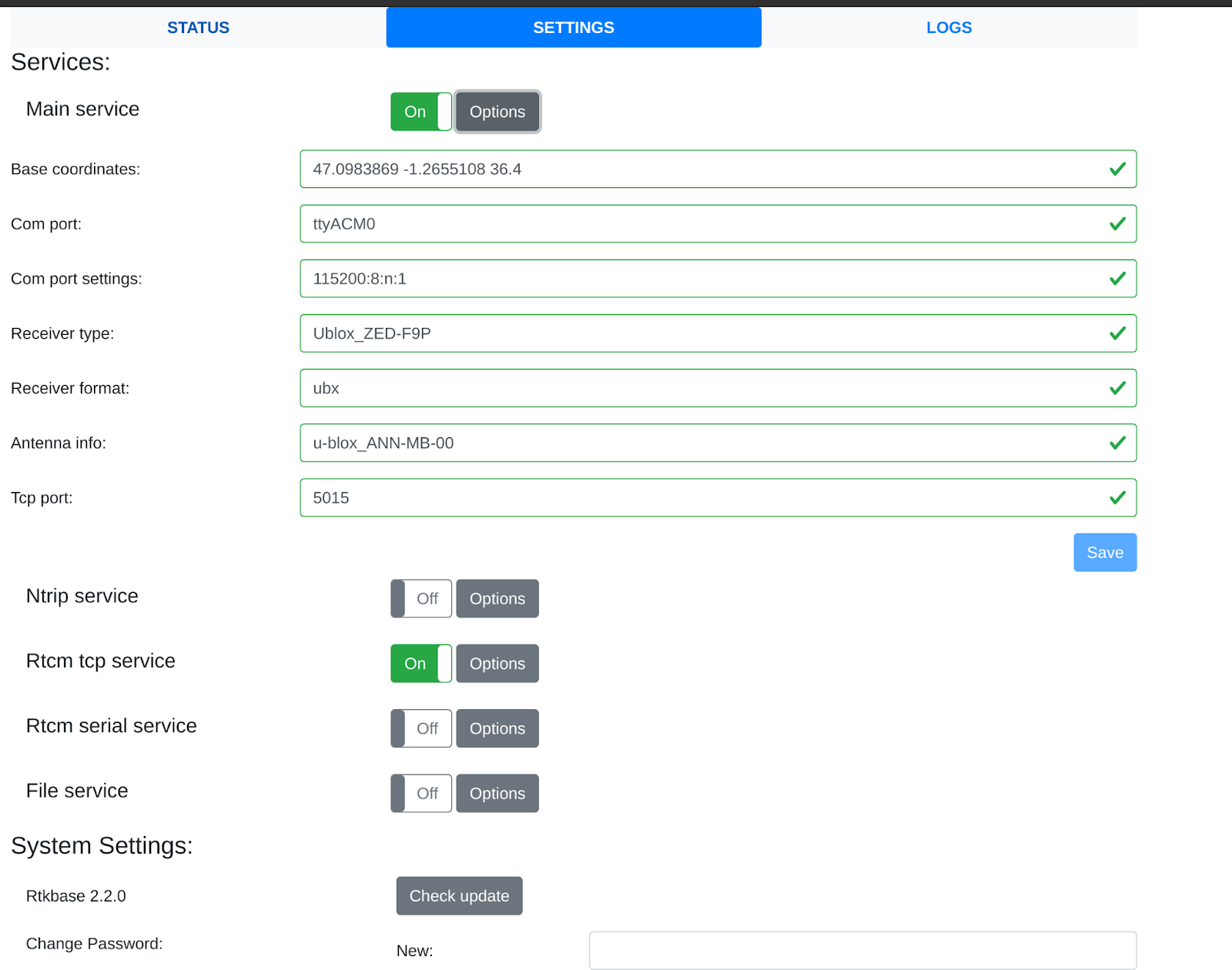Click the Com port settings checkmark icon

pyautogui.click(x=1117, y=279)
